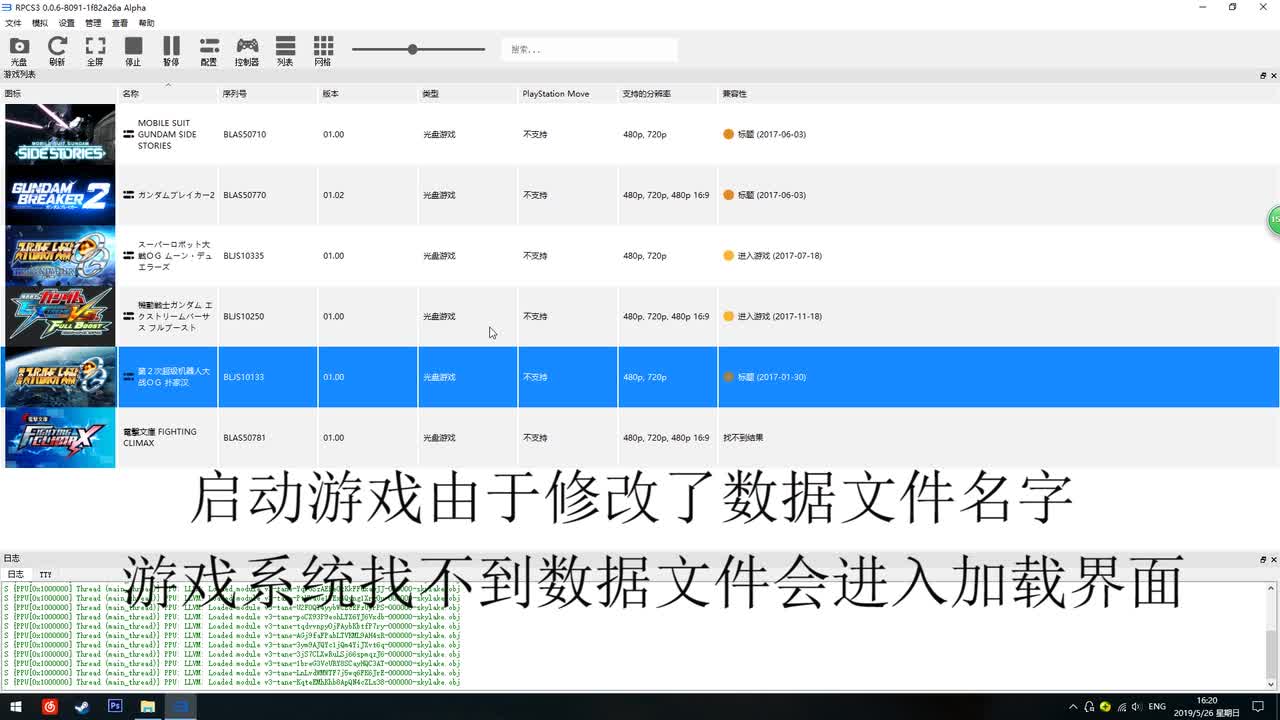Switch to 网格 grid view icon
Viewport: 1280px width, 720px height.
click(323, 51)
